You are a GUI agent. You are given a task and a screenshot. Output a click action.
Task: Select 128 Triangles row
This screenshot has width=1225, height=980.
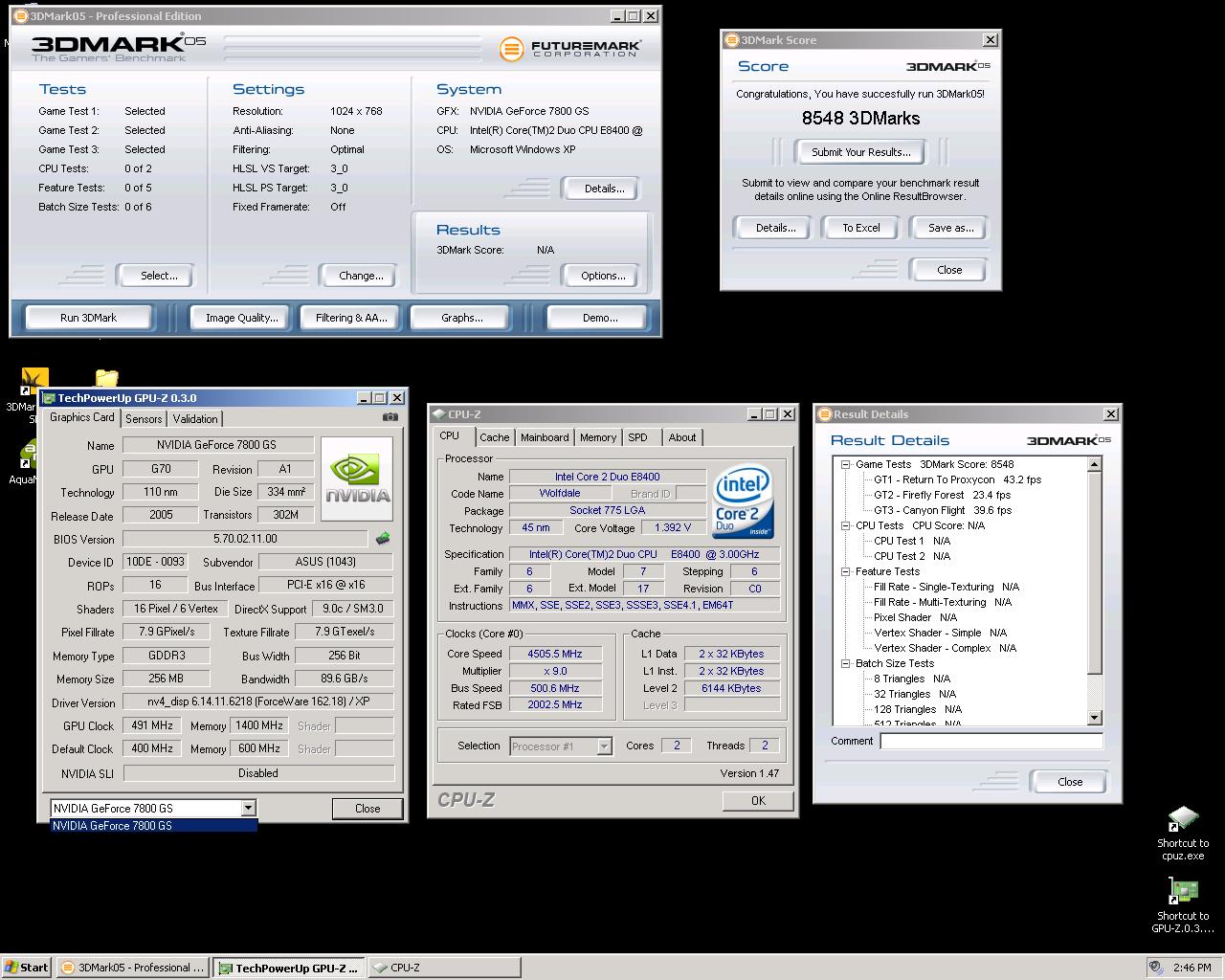pos(917,709)
